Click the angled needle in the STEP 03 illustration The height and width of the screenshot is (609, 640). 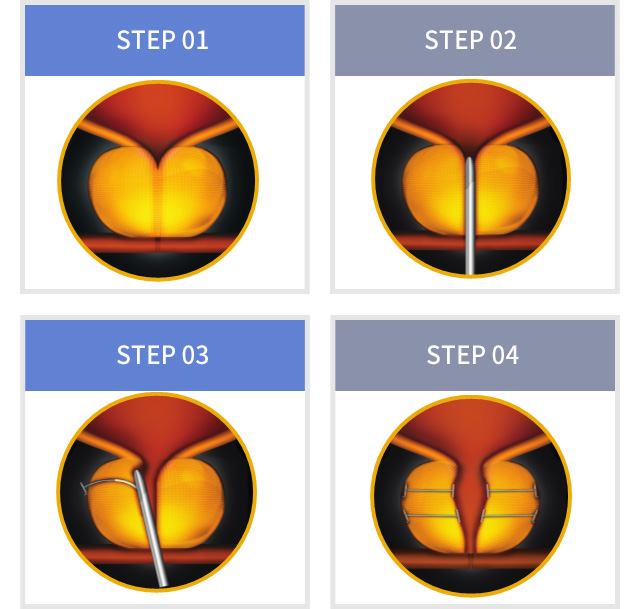click(150, 528)
